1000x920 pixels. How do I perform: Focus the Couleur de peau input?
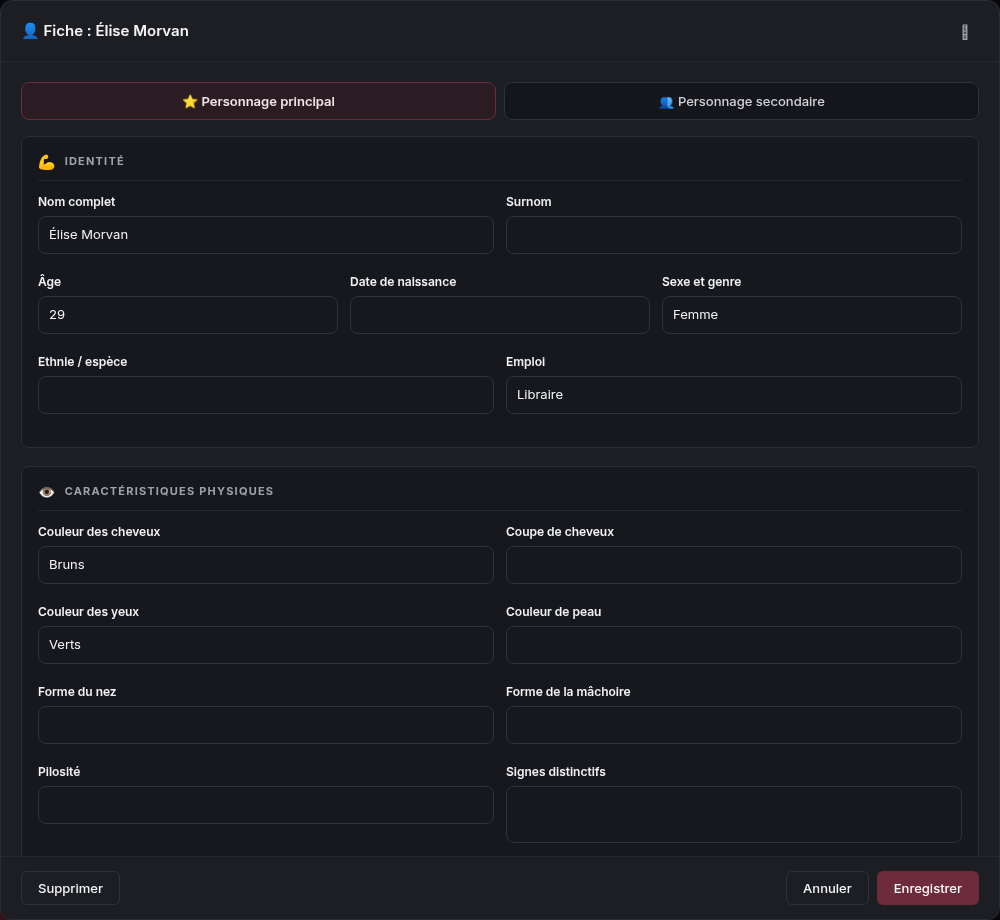click(x=733, y=645)
